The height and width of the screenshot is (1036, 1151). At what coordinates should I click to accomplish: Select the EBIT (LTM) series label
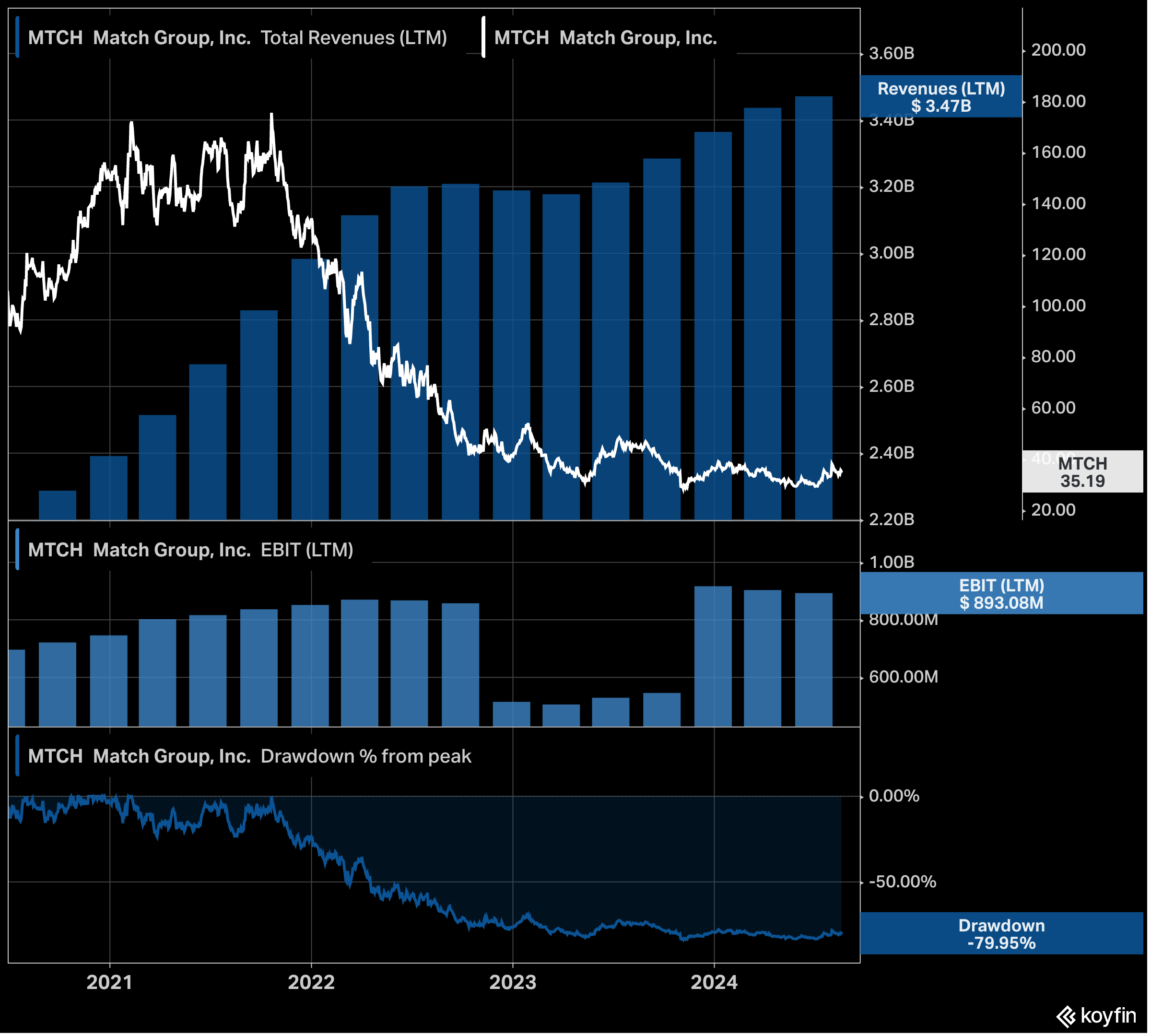[307, 550]
